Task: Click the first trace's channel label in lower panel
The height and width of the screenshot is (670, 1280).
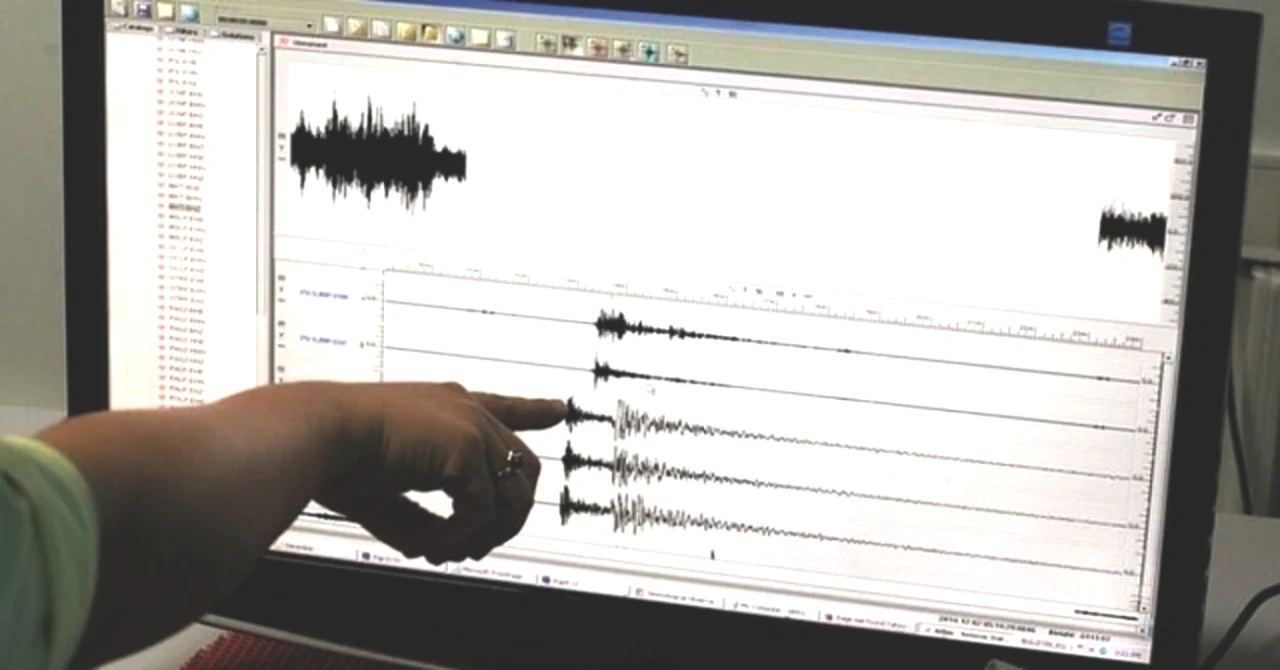Action: 323,295
